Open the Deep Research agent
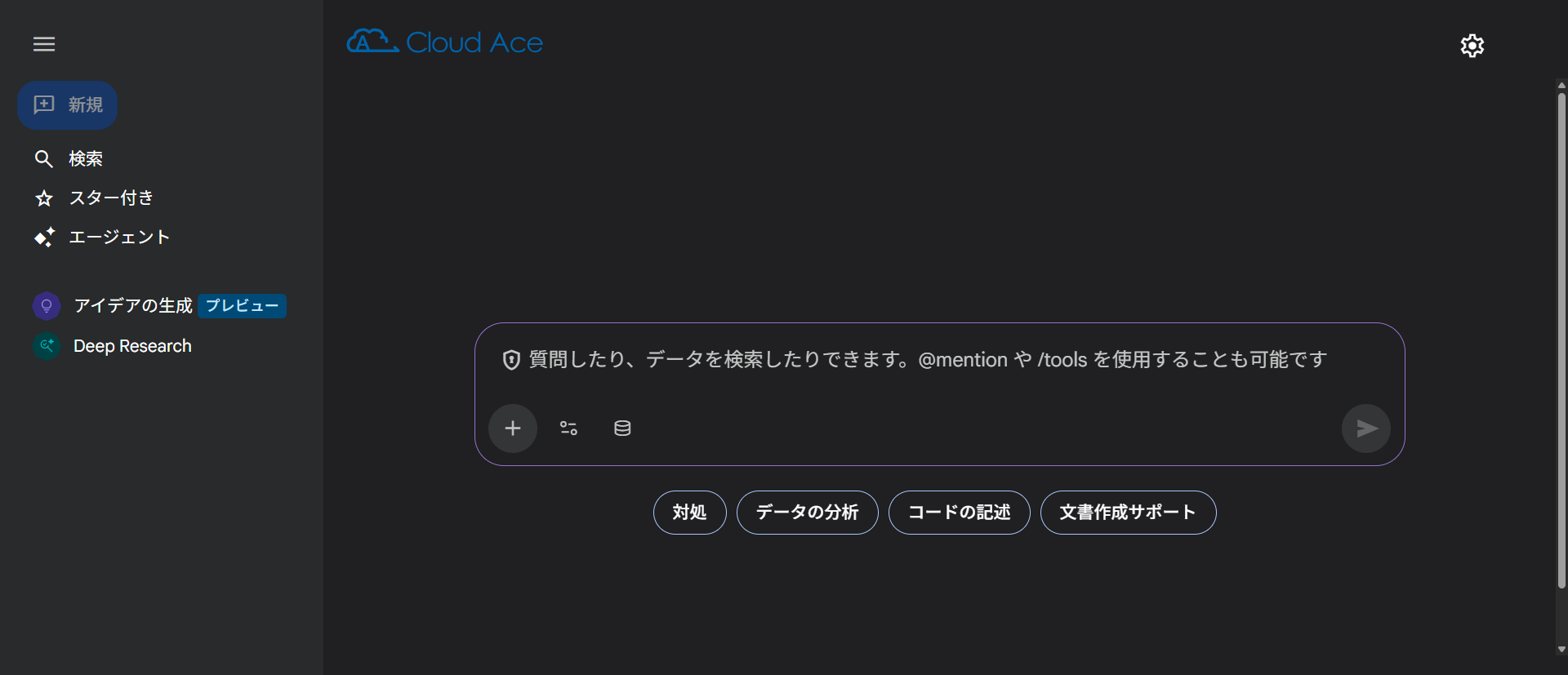1568x675 pixels. pos(131,346)
